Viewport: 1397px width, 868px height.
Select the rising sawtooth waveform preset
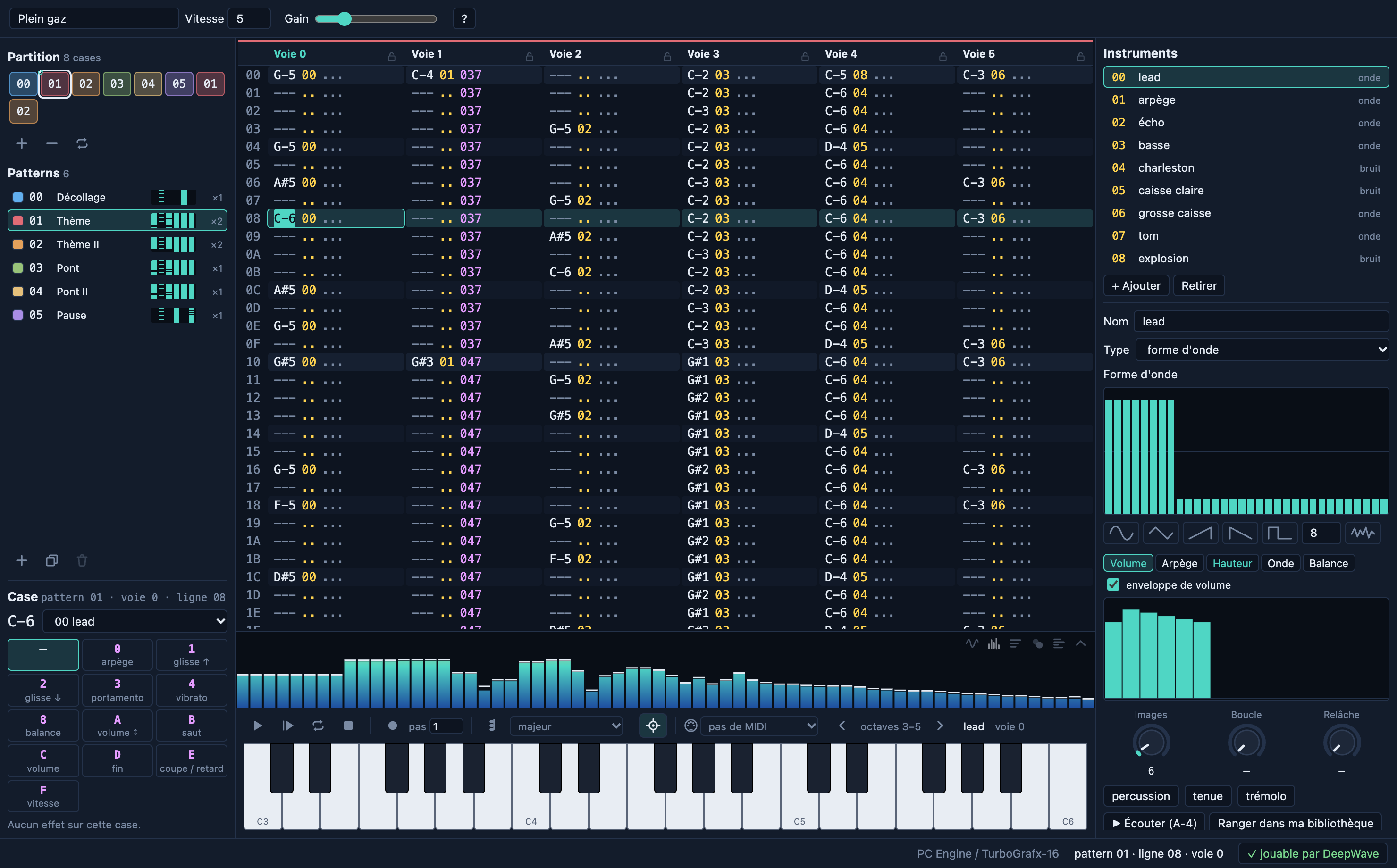tap(1200, 534)
